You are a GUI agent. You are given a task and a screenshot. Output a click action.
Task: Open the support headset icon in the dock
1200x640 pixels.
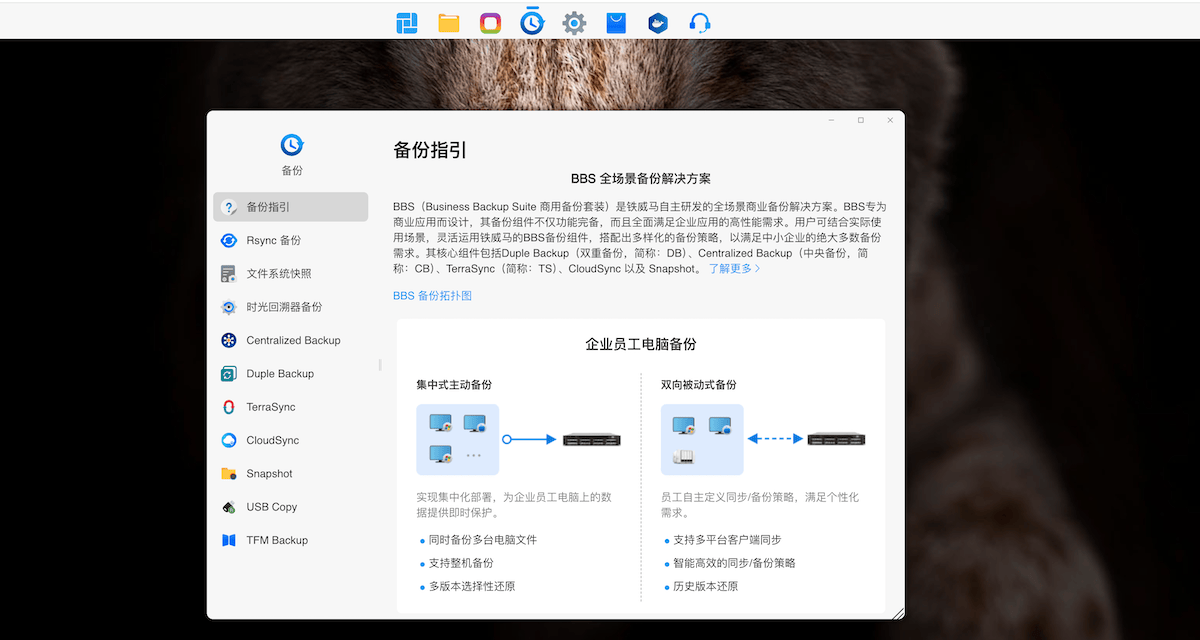(x=699, y=21)
